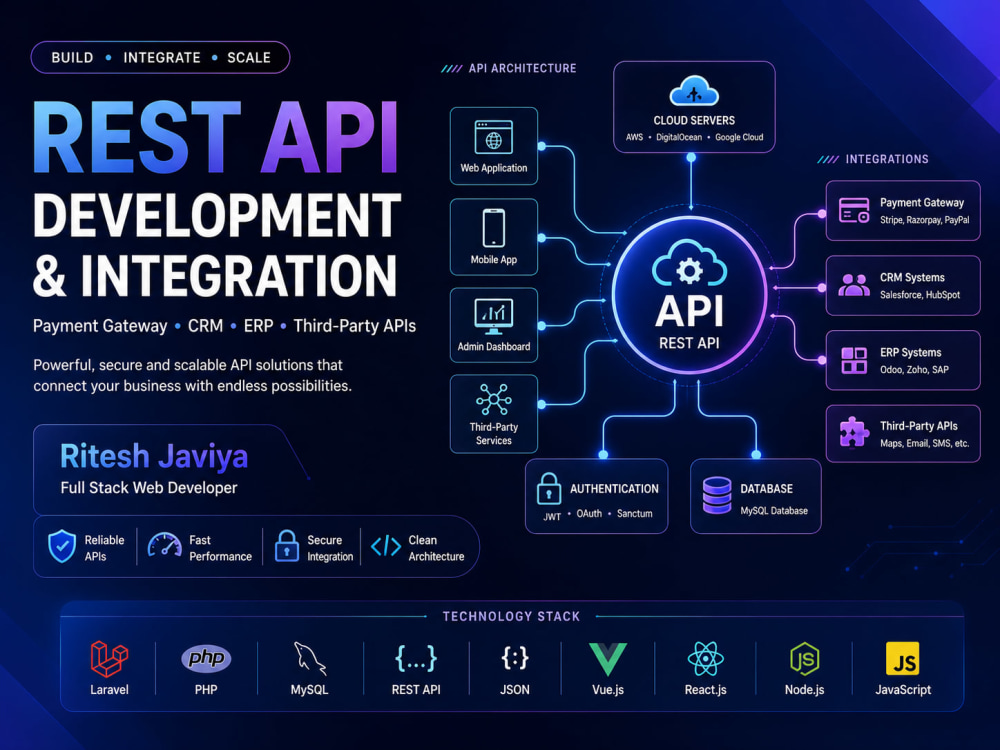This screenshot has height=750, width=1000.
Task: Click the React.js atom logo
Action: click(705, 659)
